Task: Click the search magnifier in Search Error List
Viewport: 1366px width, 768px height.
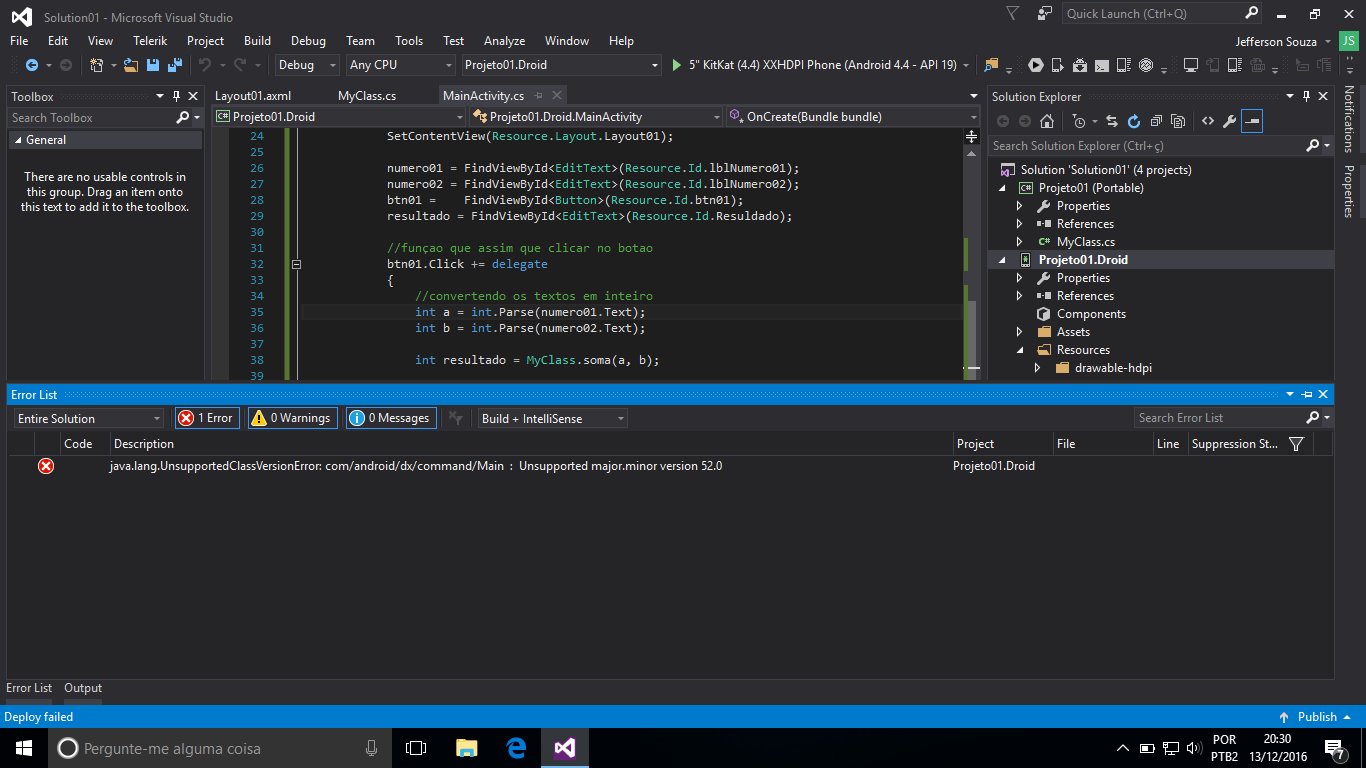Action: click(x=1313, y=418)
